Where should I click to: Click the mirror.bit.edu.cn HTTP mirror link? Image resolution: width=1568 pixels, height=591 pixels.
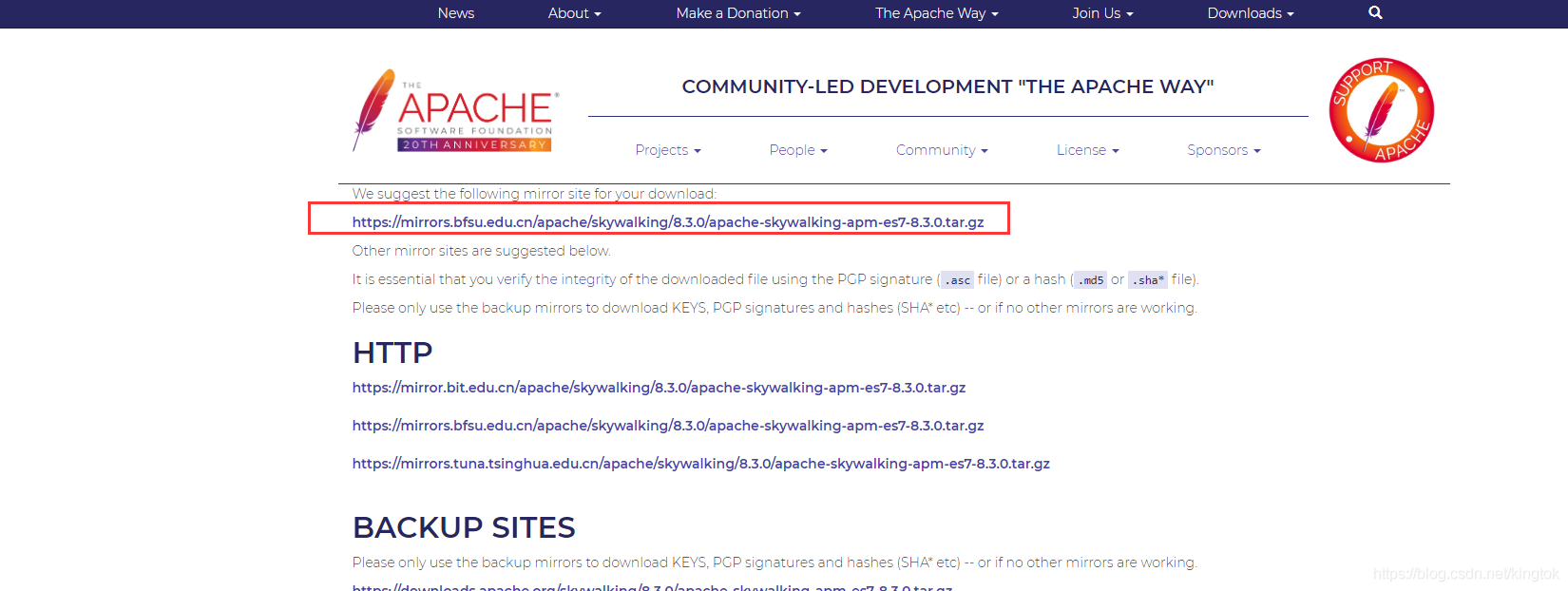(x=659, y=388)
